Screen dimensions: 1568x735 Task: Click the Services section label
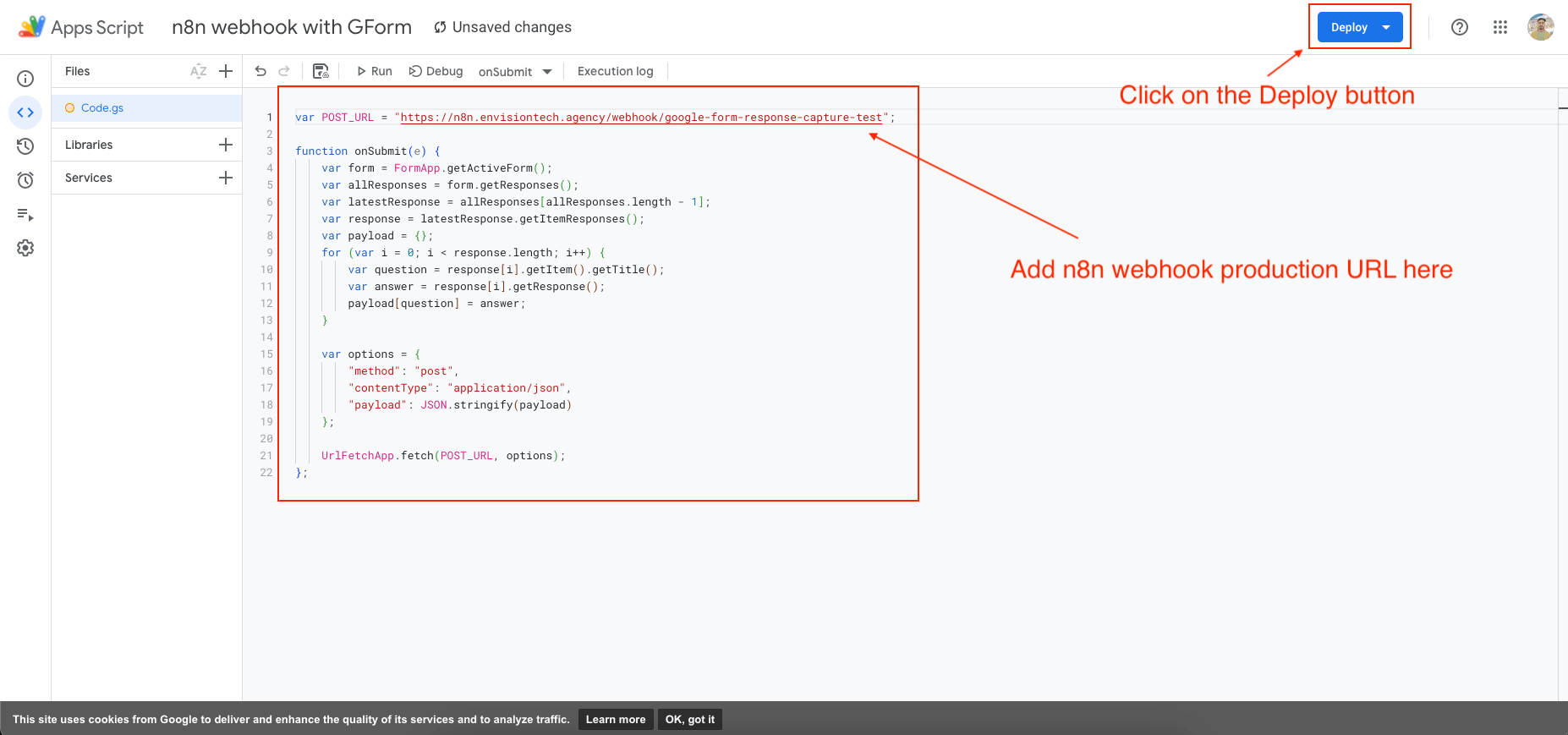coord(89,178)
